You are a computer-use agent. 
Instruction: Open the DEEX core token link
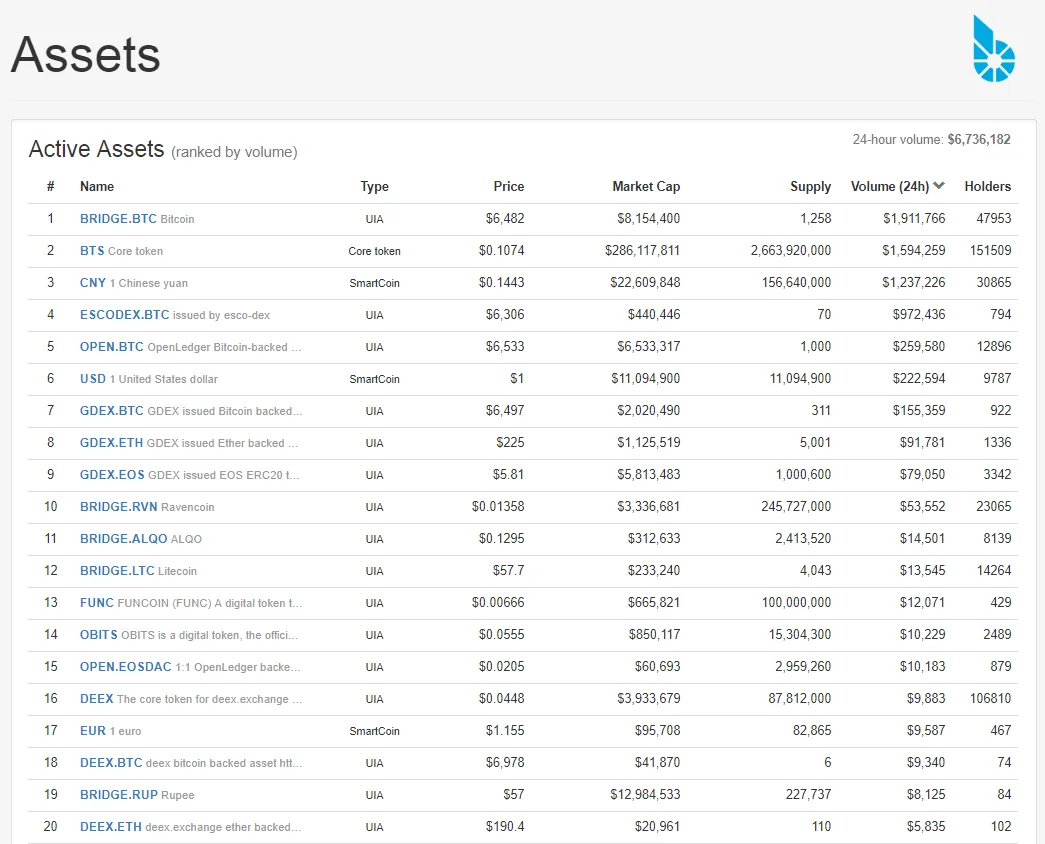(97, 699)
